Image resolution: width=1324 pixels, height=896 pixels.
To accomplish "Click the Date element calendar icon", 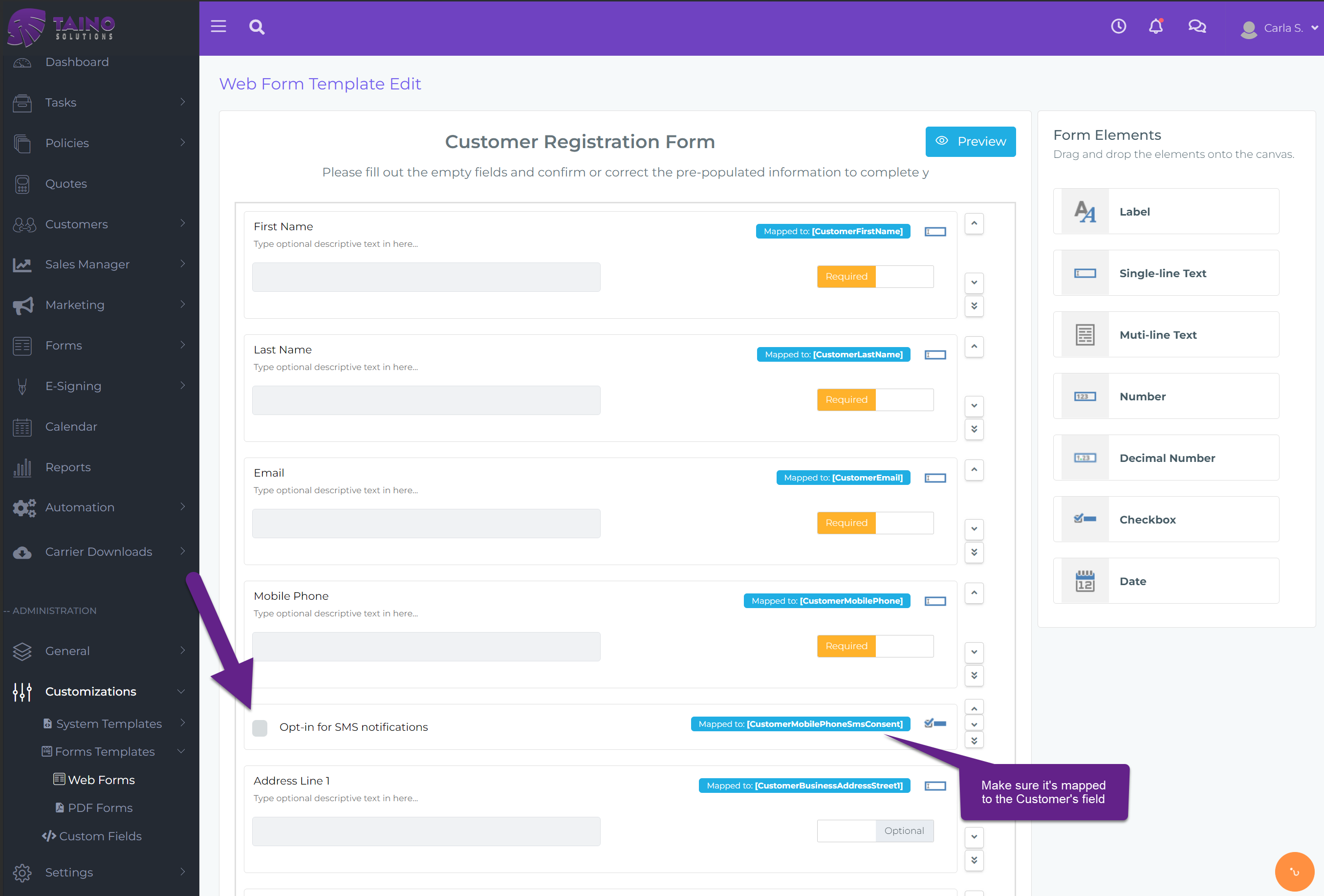I will point(1085,581).
